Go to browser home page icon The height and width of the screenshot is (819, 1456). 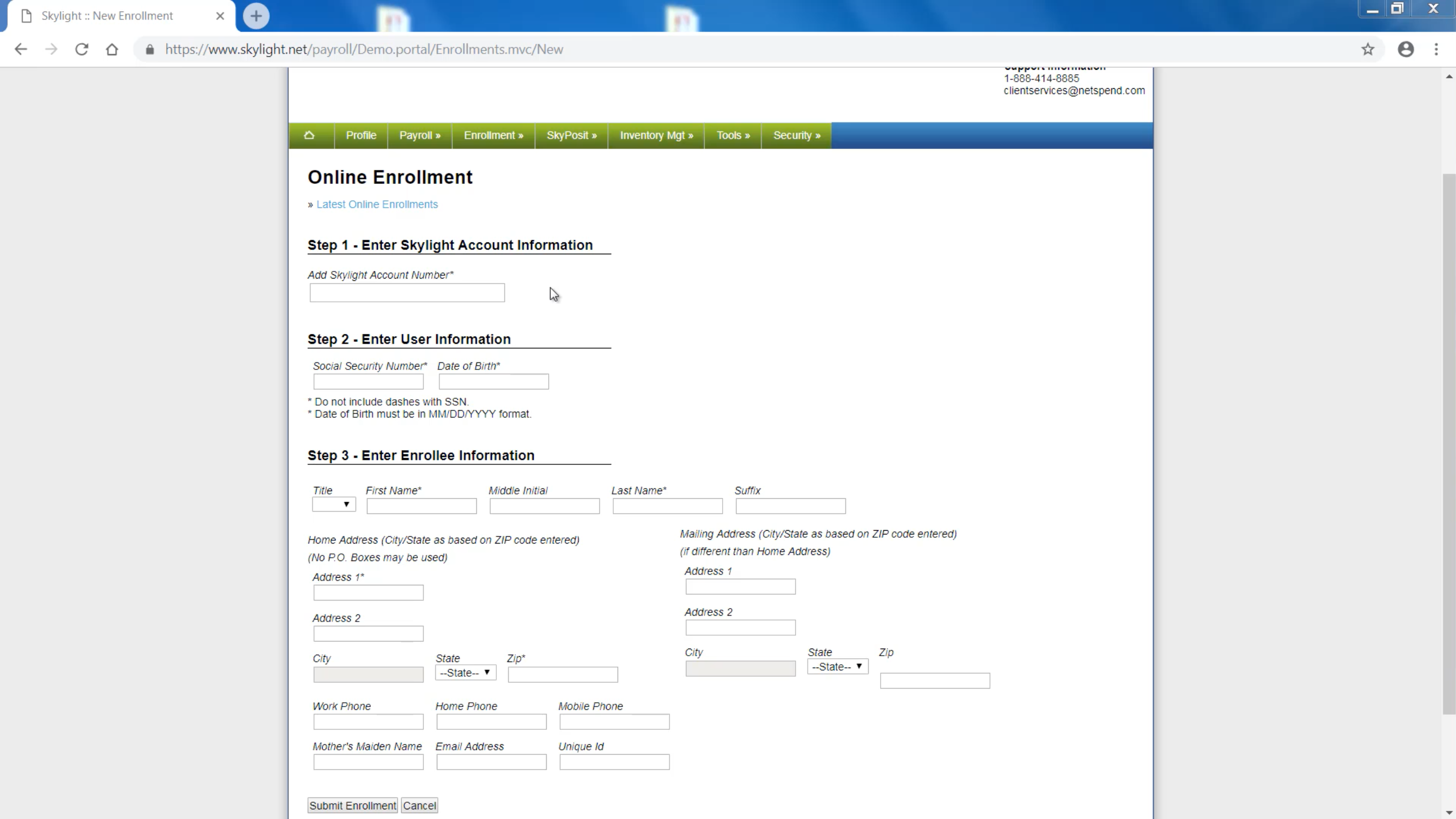pos(112,49)
